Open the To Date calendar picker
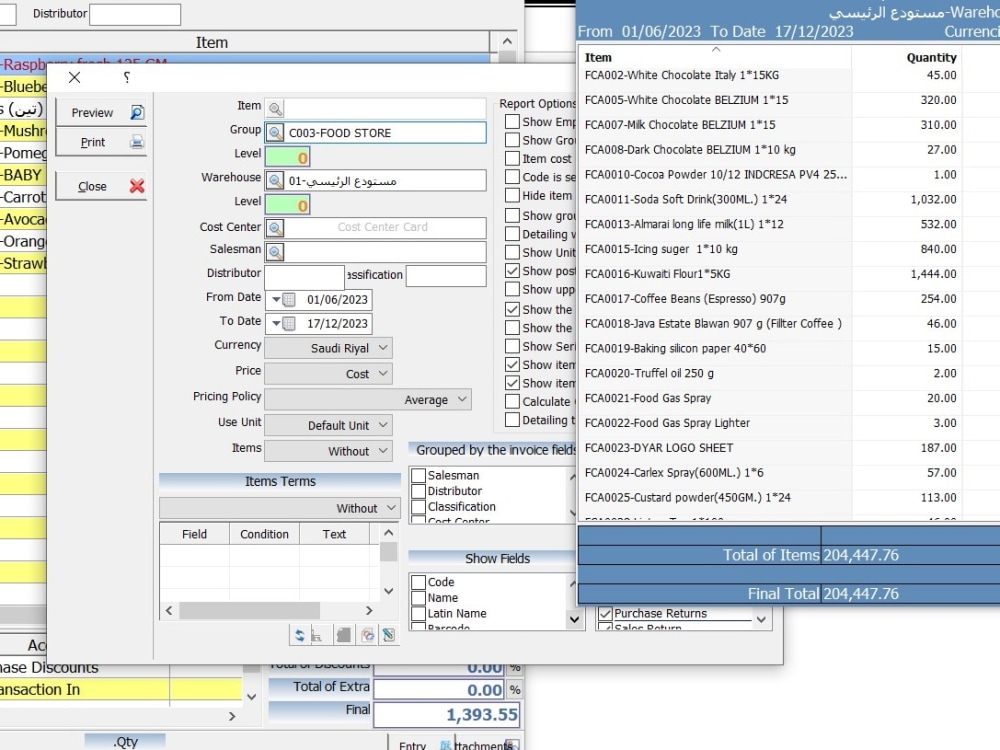The image size is (1000, 750). click(x=289, y=323)
